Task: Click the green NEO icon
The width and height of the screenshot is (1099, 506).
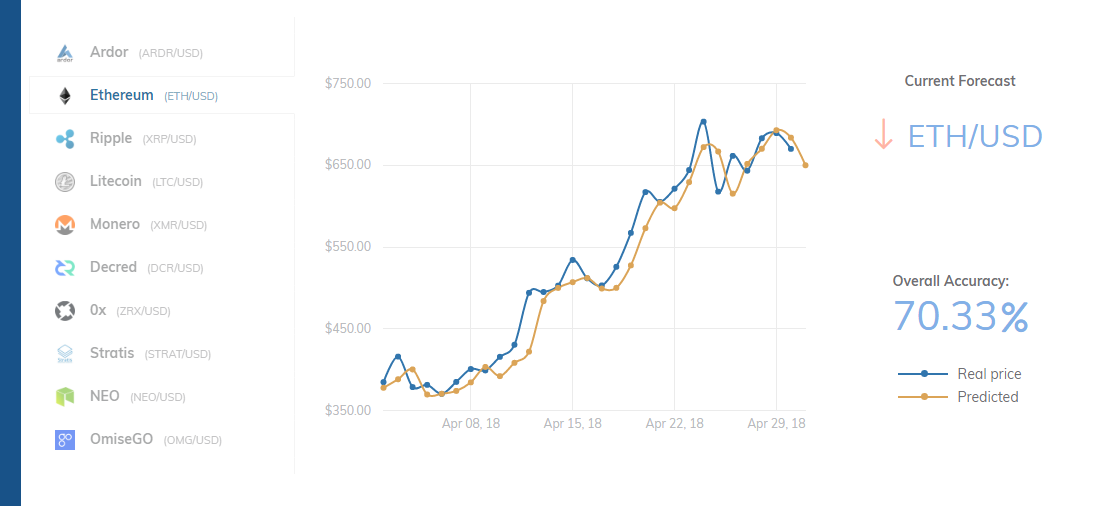Action: (65, 397)
